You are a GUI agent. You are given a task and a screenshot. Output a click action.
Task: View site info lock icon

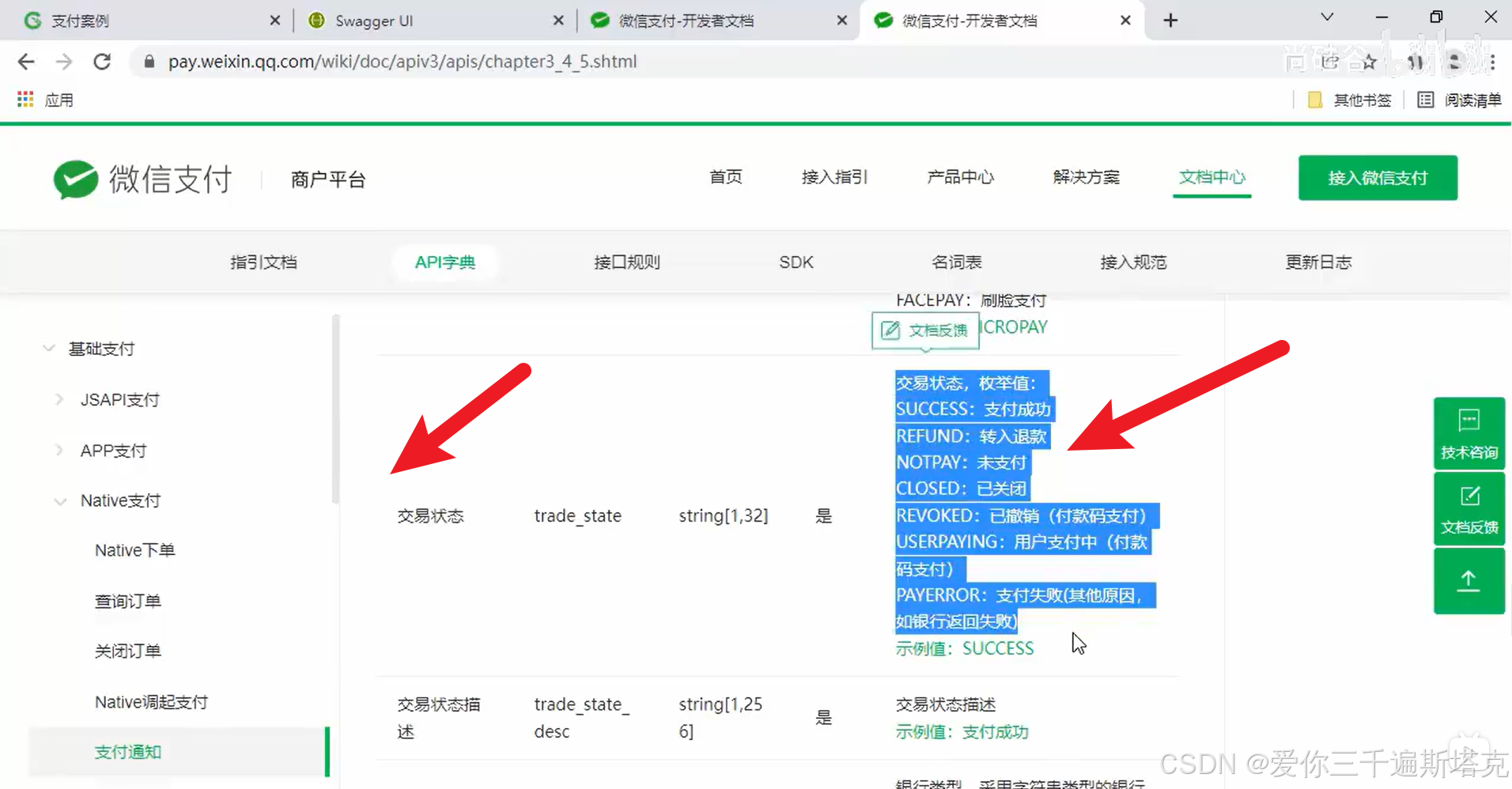coord(149,62)
